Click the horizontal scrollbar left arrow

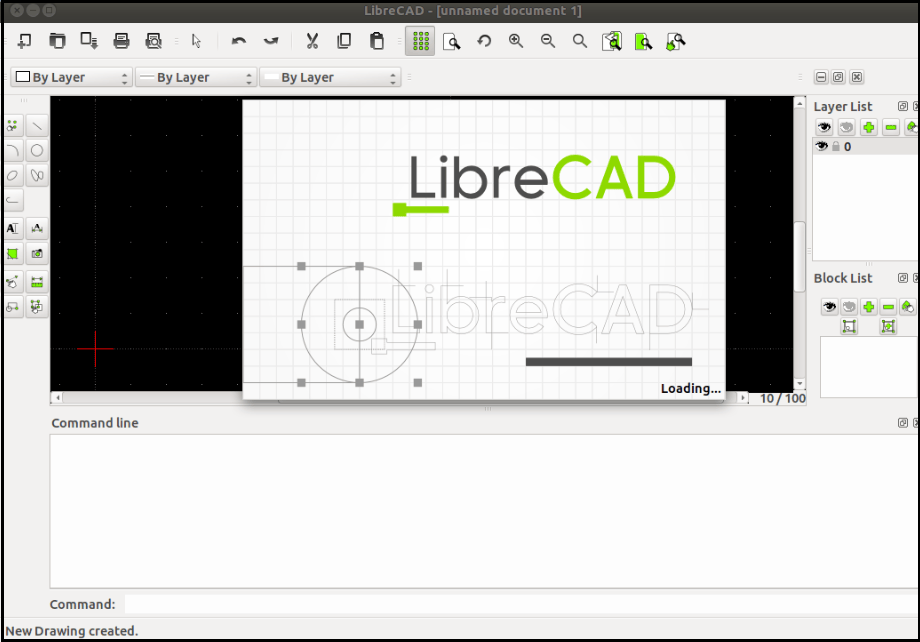pos(58,398)
